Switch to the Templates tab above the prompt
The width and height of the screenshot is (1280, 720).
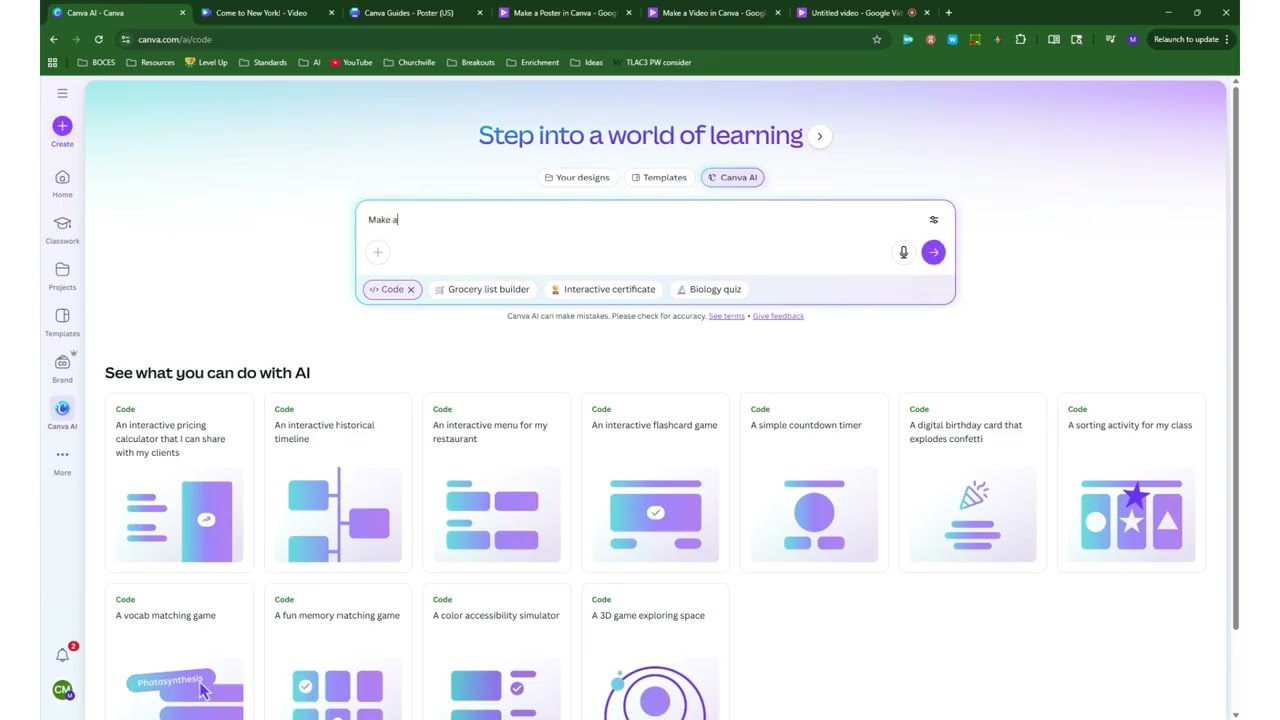(659, 177)
